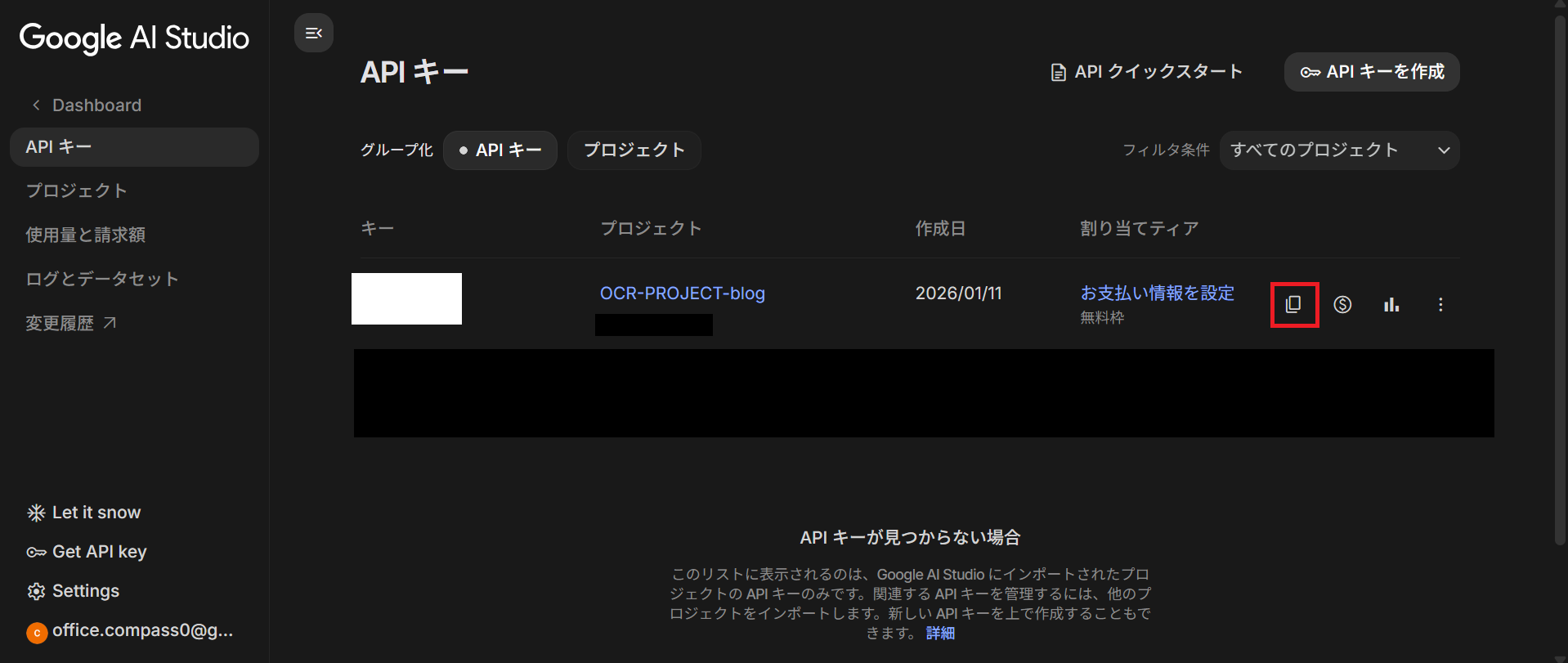Click the お支払い情報を設定 link
Image resolution: width=1568 pixels, height=663 pixels.
tap(1157, 293)
